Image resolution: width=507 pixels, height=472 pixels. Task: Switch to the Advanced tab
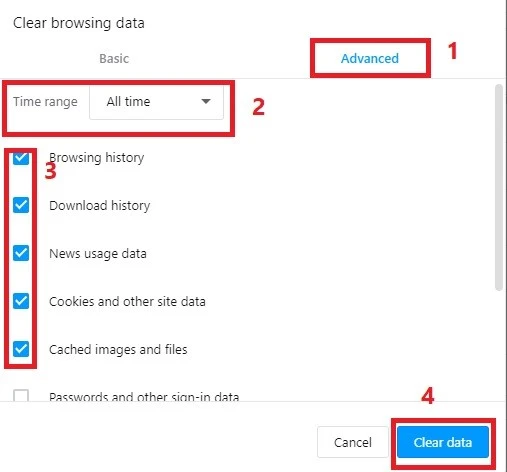(x=369, y=58)
